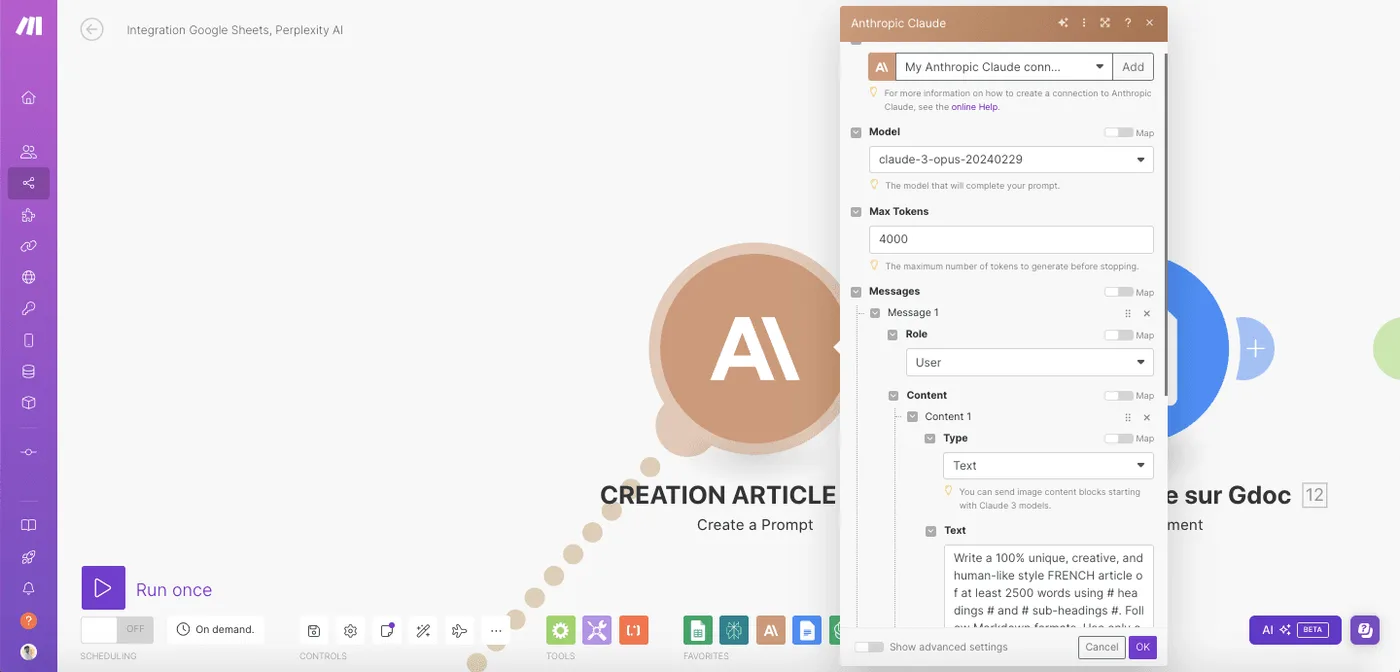Add Anthropic Claude favorite module
Screen dimensions: 1400x672
point(771,630)
